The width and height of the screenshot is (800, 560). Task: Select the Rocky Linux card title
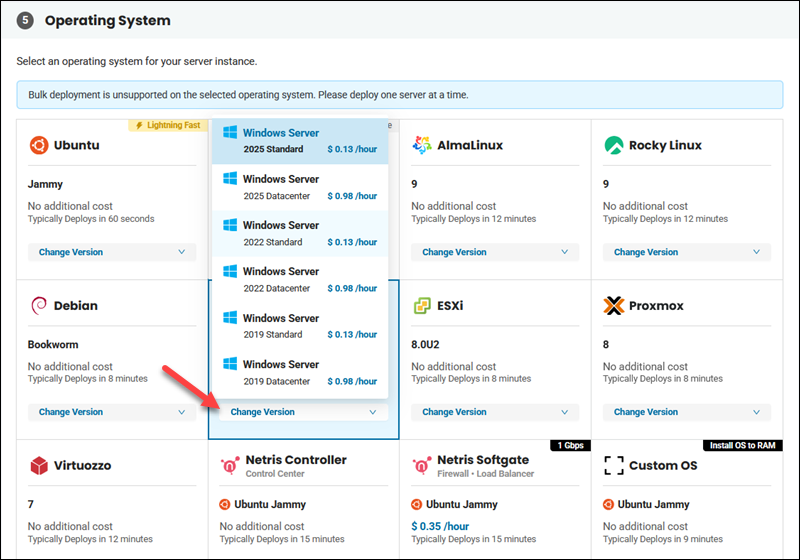(665, 145)
